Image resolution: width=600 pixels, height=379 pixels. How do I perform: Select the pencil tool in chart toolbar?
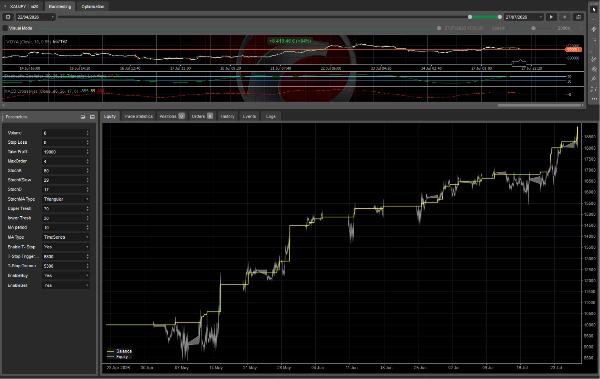tap(594, 79)
